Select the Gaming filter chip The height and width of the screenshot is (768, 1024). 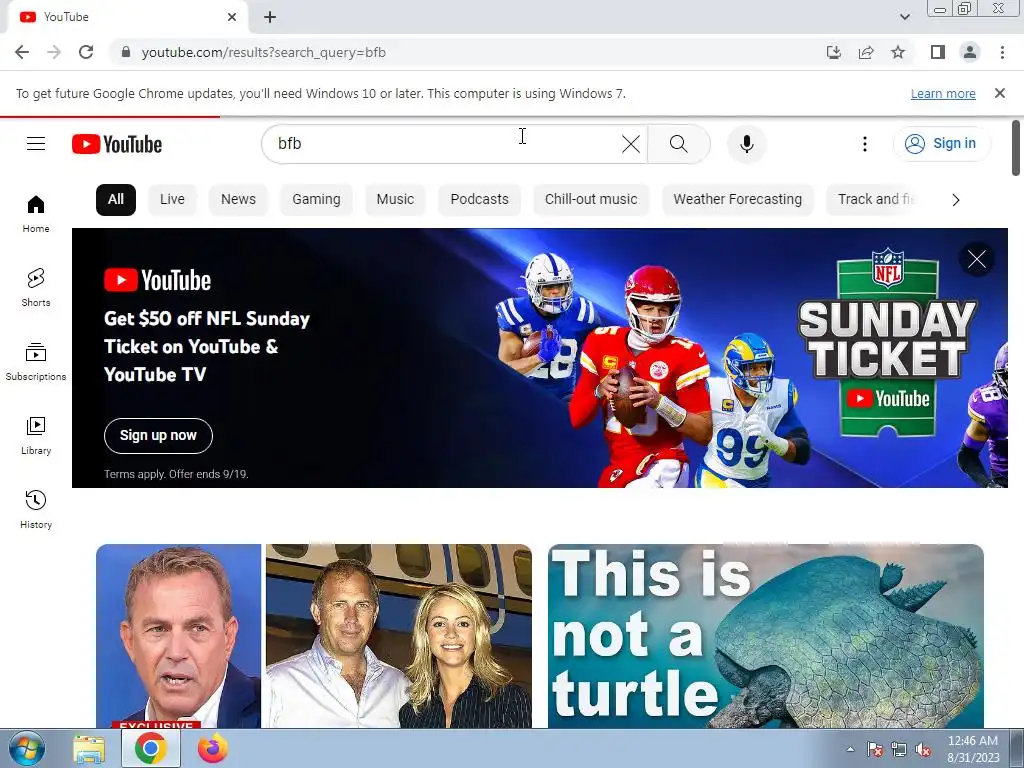tap(316, 199)
